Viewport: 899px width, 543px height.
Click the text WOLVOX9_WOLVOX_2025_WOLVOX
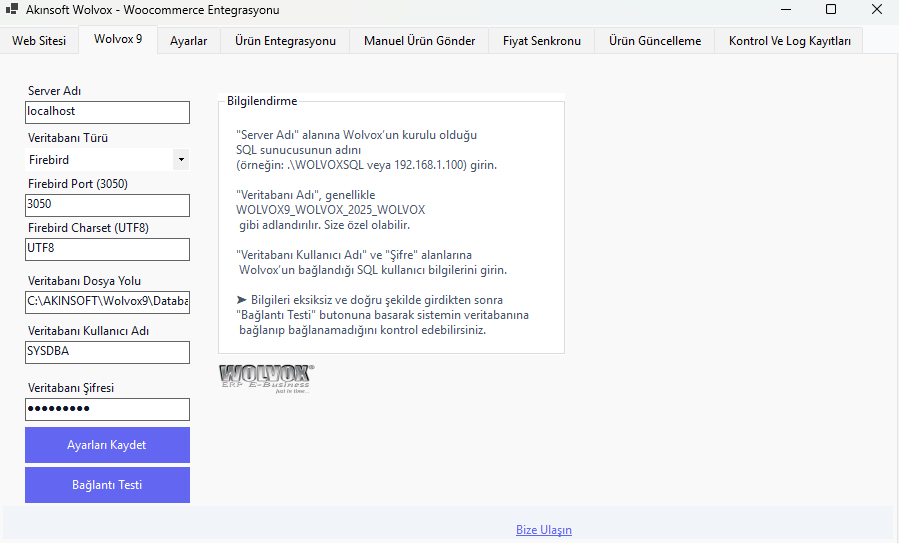pos(331,210)
